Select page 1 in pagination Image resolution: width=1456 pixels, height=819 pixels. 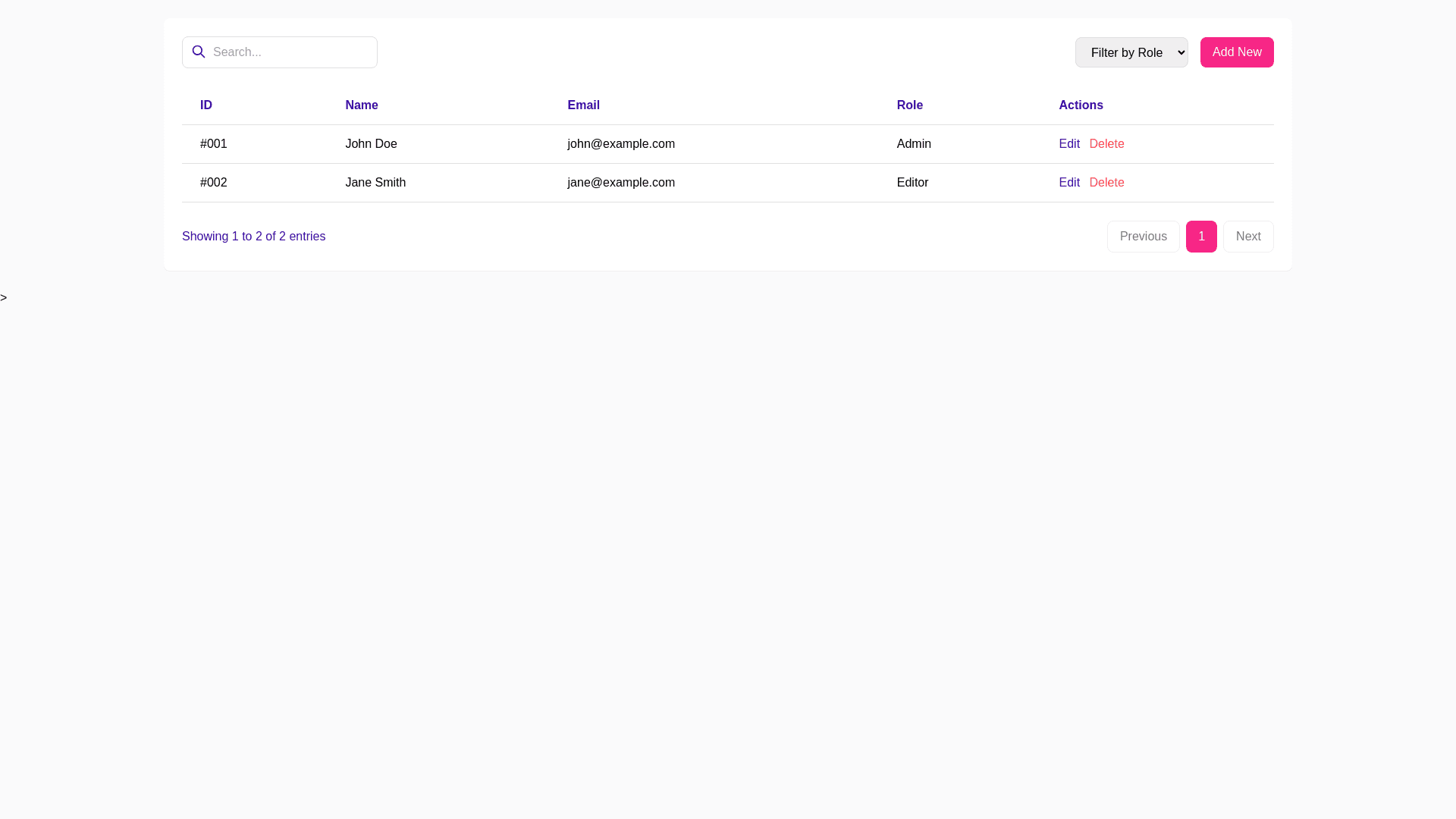click(1200, 237)
